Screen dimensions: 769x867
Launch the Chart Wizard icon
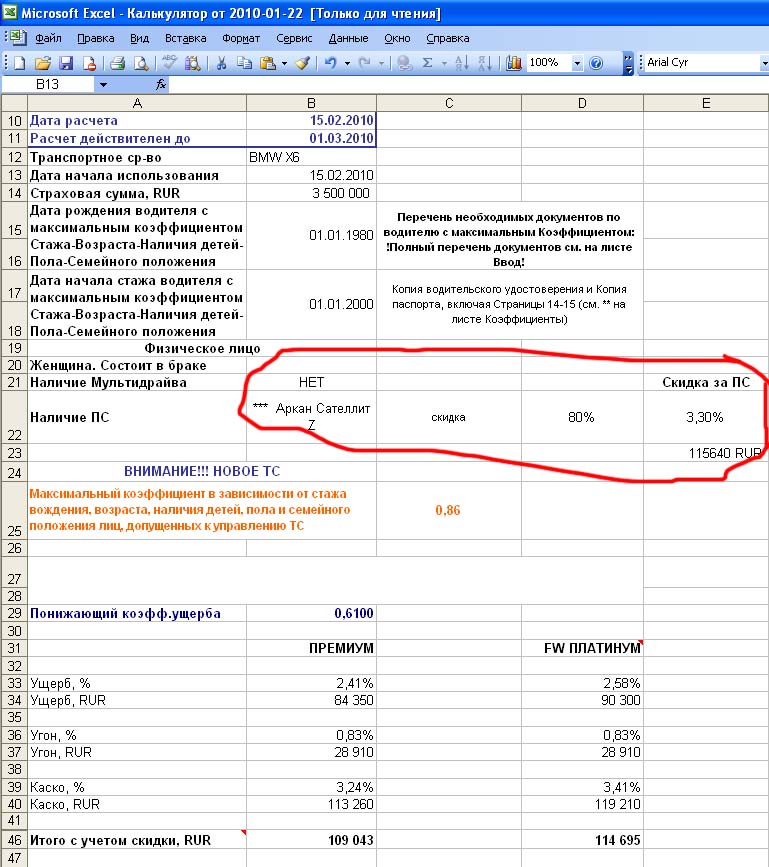tap(514, 63)
